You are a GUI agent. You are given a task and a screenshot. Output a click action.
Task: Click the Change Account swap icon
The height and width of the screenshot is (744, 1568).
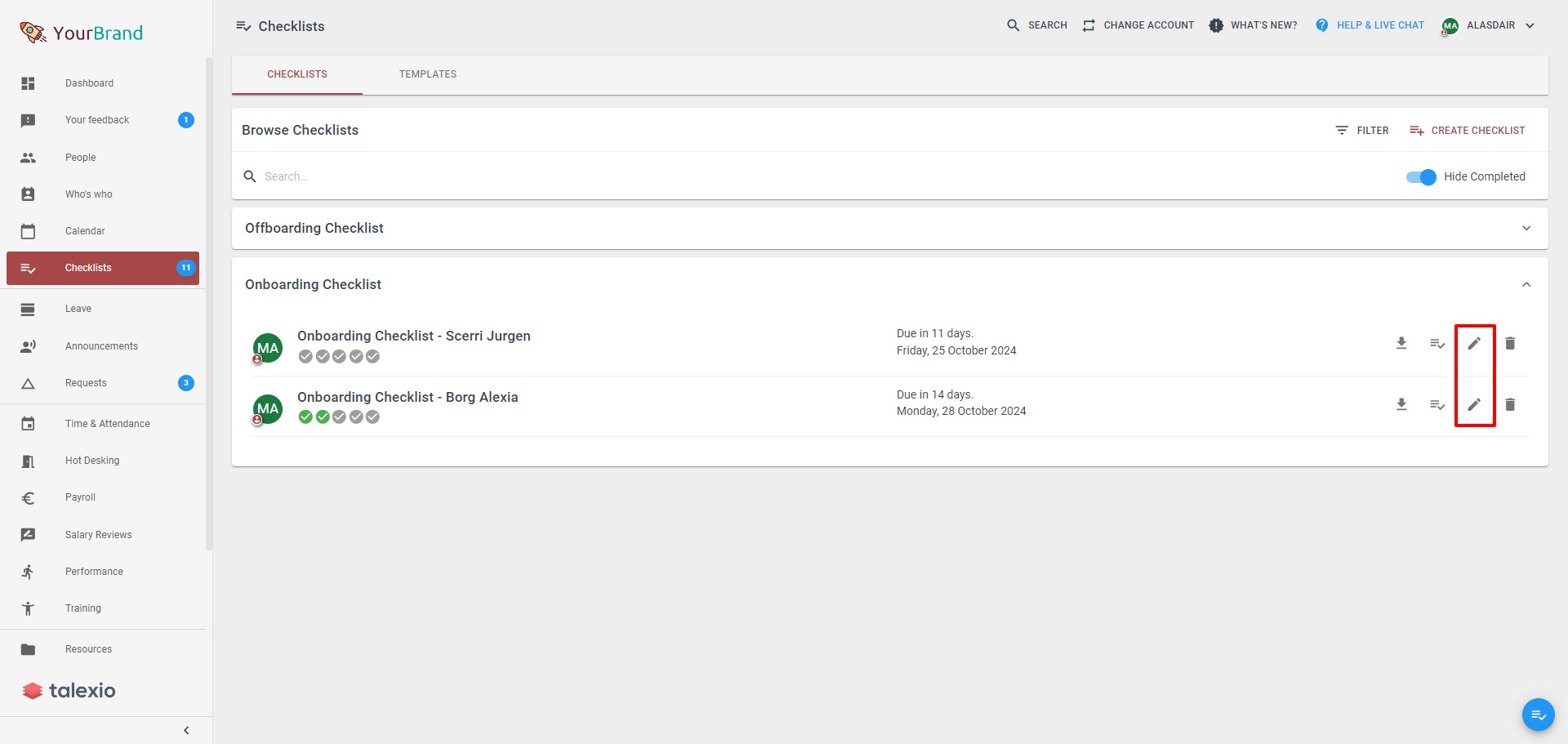coord(1089,25)
